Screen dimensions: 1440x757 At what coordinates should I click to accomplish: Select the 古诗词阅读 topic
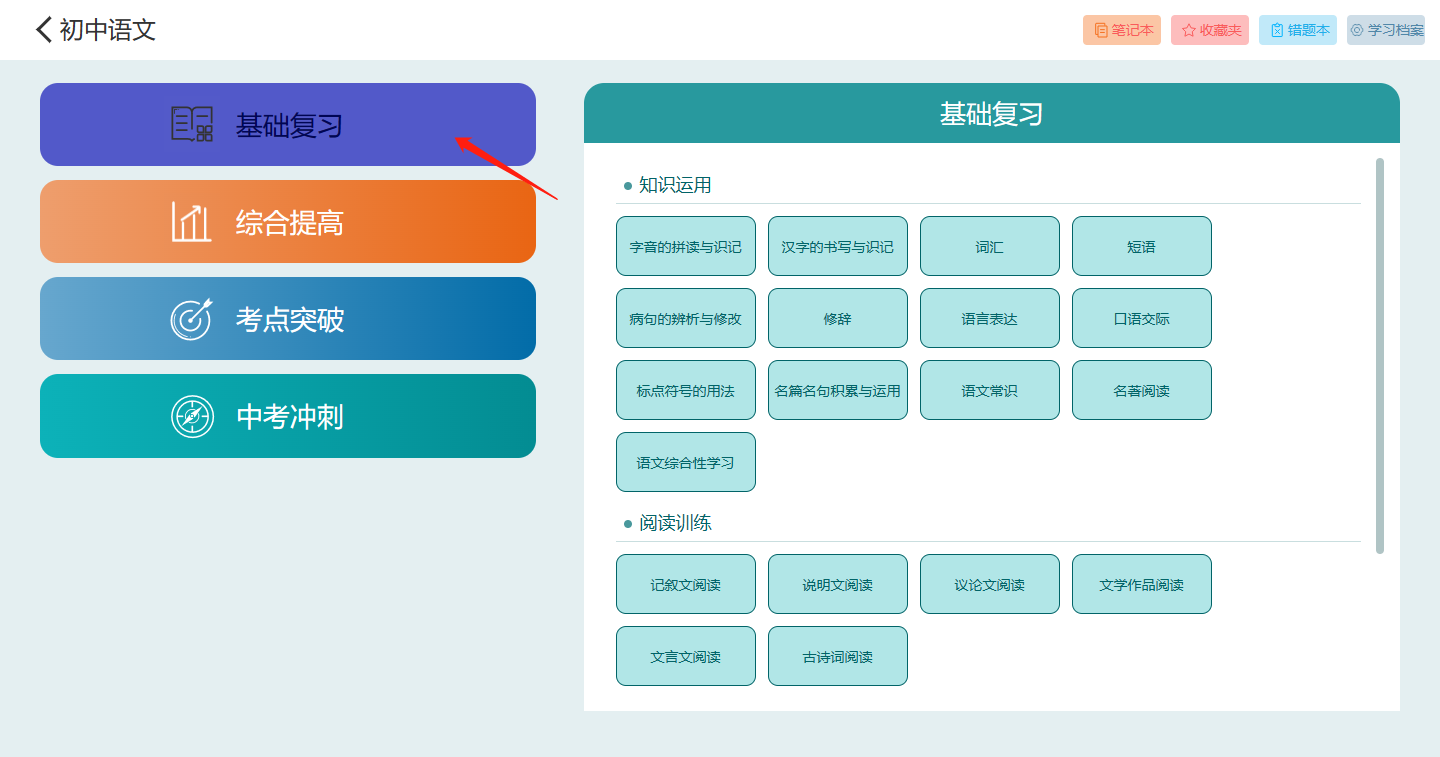click(x=838, y=656)
